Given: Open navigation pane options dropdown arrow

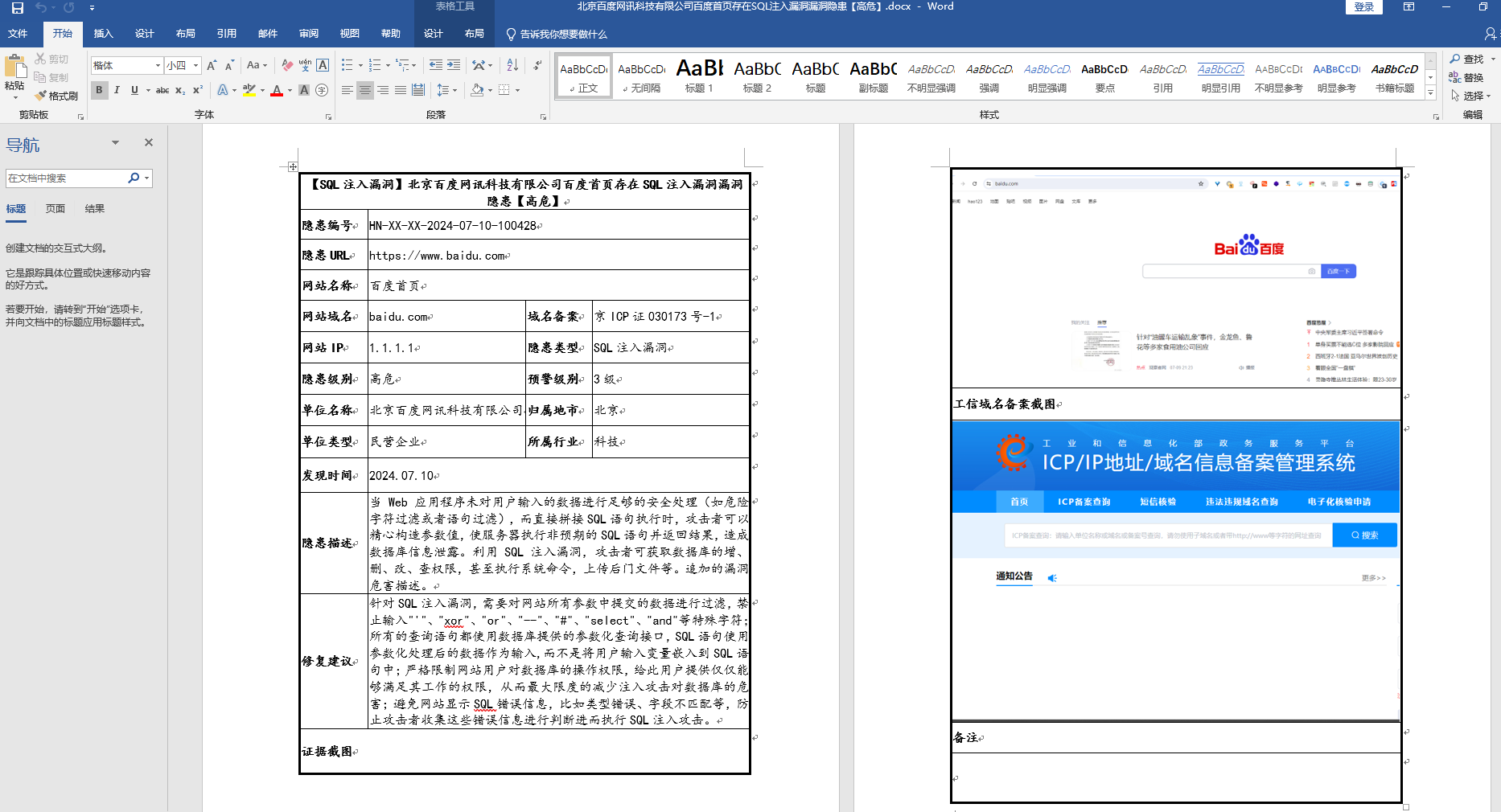Looking at the screenshot, I should [x=115, y=142].
